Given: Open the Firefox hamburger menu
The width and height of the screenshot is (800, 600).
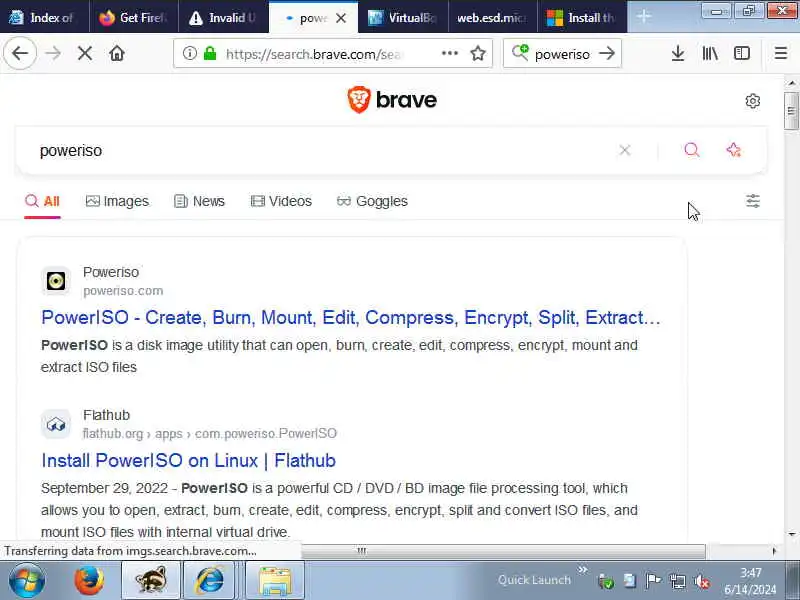Looking at the screenshot, I should (781, 53).
